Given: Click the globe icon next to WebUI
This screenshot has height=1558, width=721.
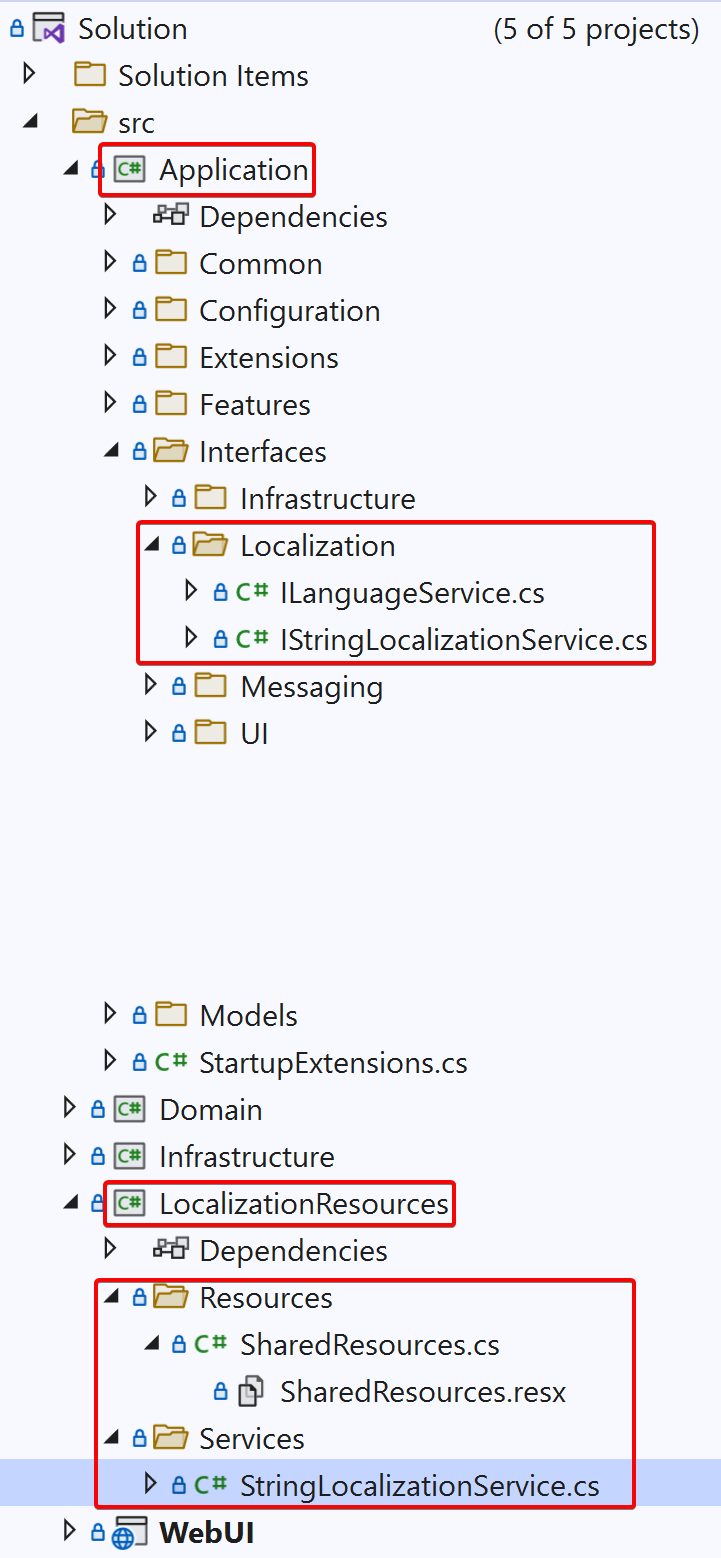Looking at the screenshot, I should (130, 1531).
